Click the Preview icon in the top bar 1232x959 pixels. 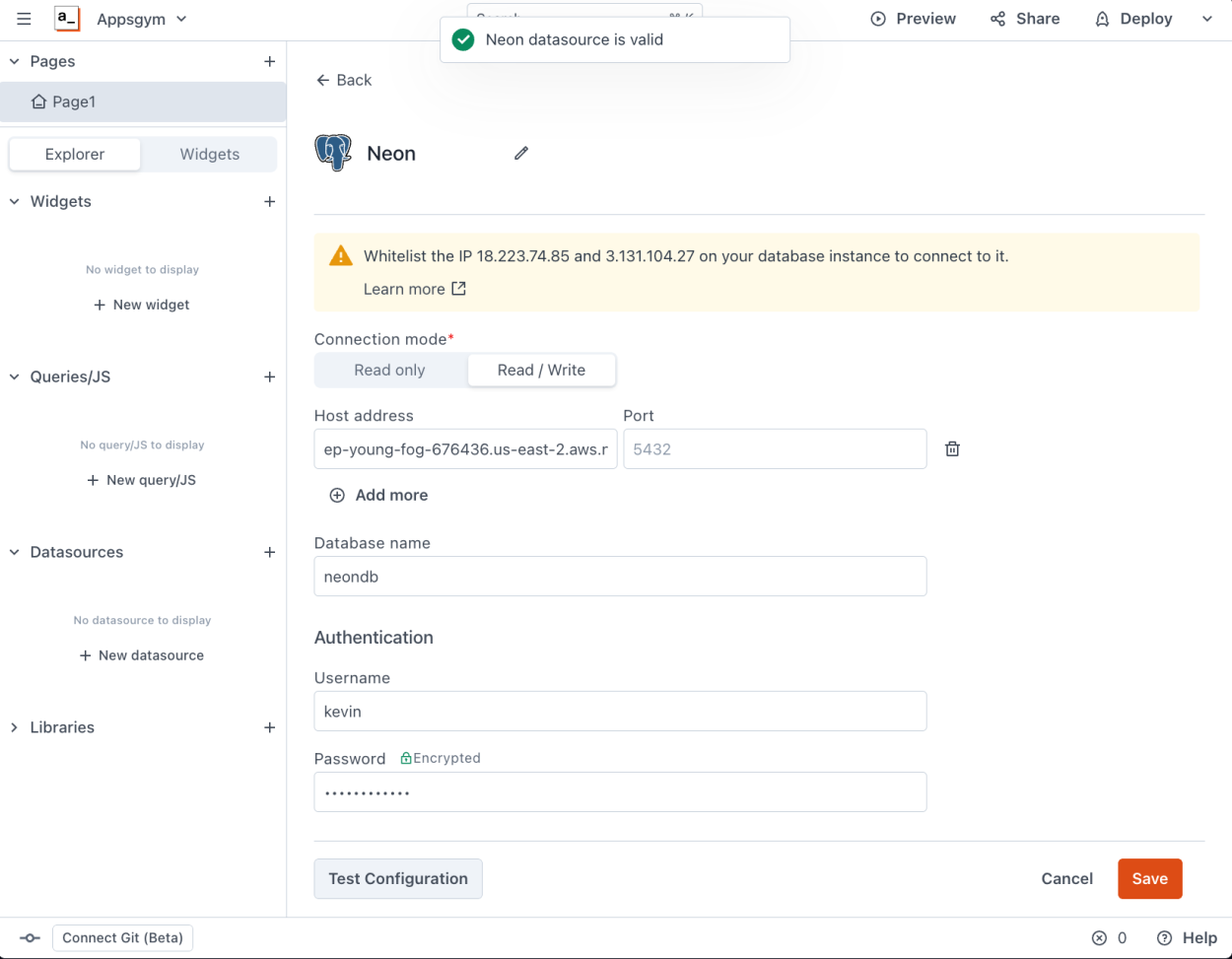tap(876, 18)
